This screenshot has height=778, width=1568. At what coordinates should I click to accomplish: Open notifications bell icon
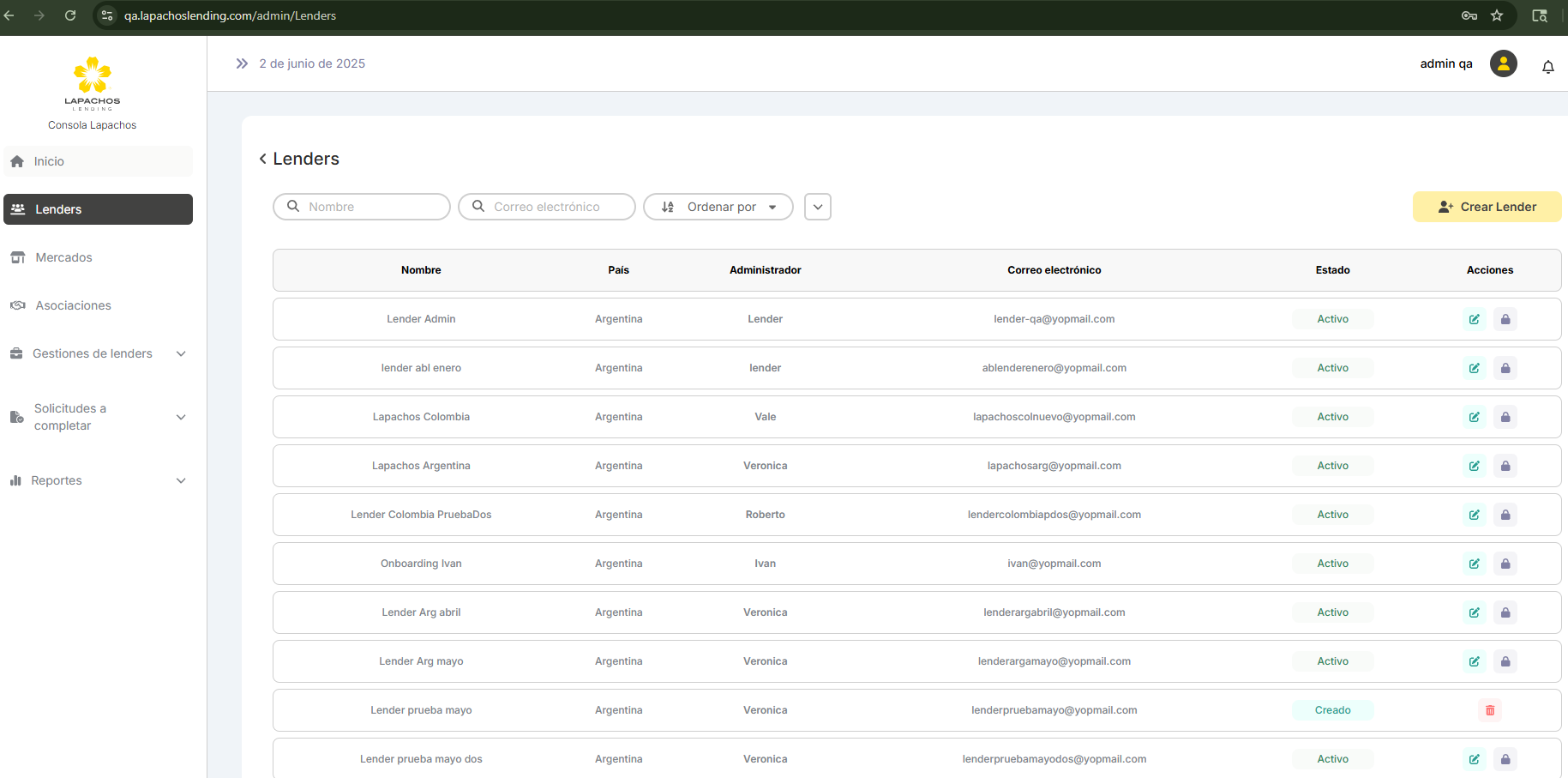tap(1547, 67)
